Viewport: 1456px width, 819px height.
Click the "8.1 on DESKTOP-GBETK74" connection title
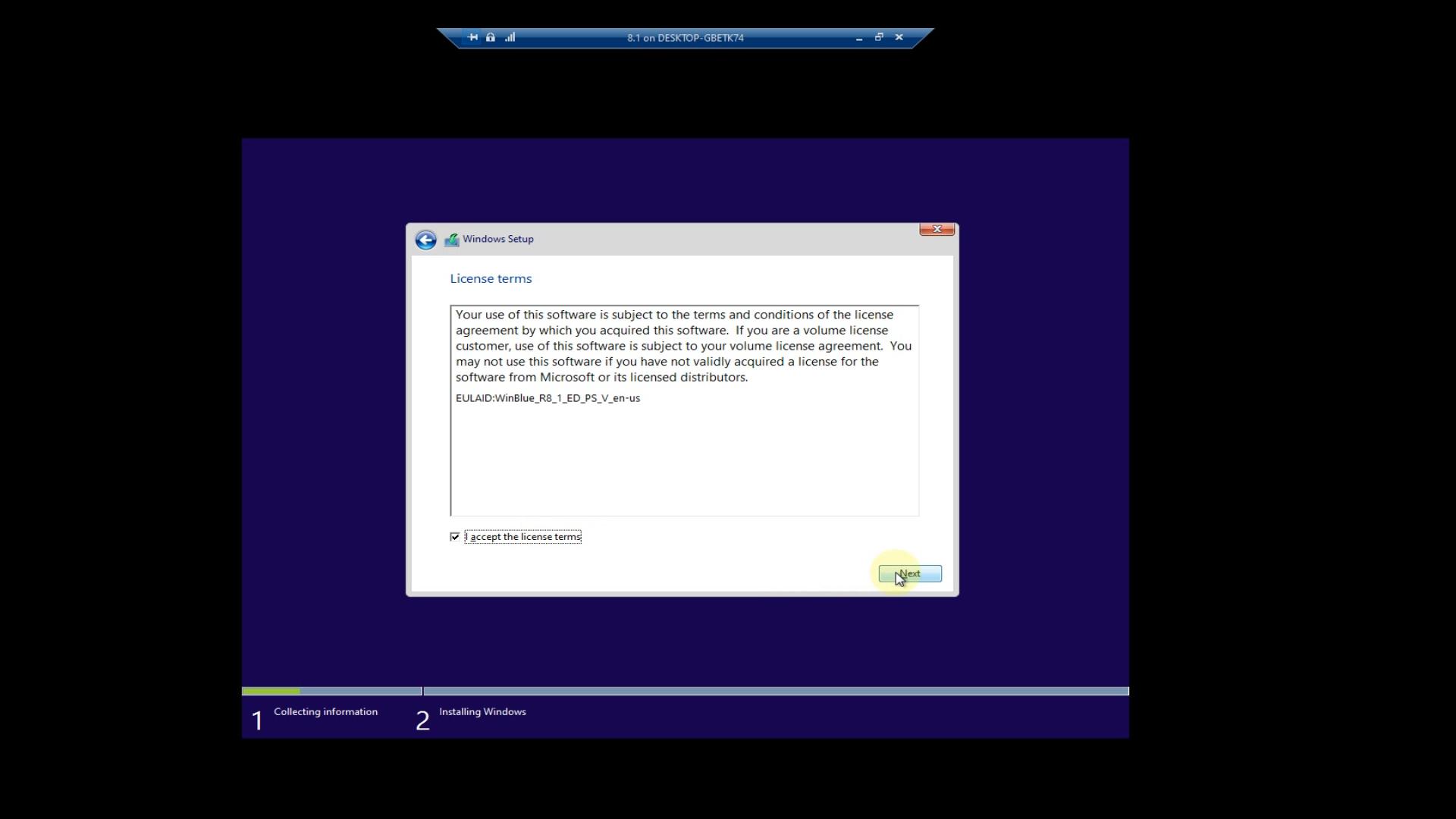[x=686, y=38]
